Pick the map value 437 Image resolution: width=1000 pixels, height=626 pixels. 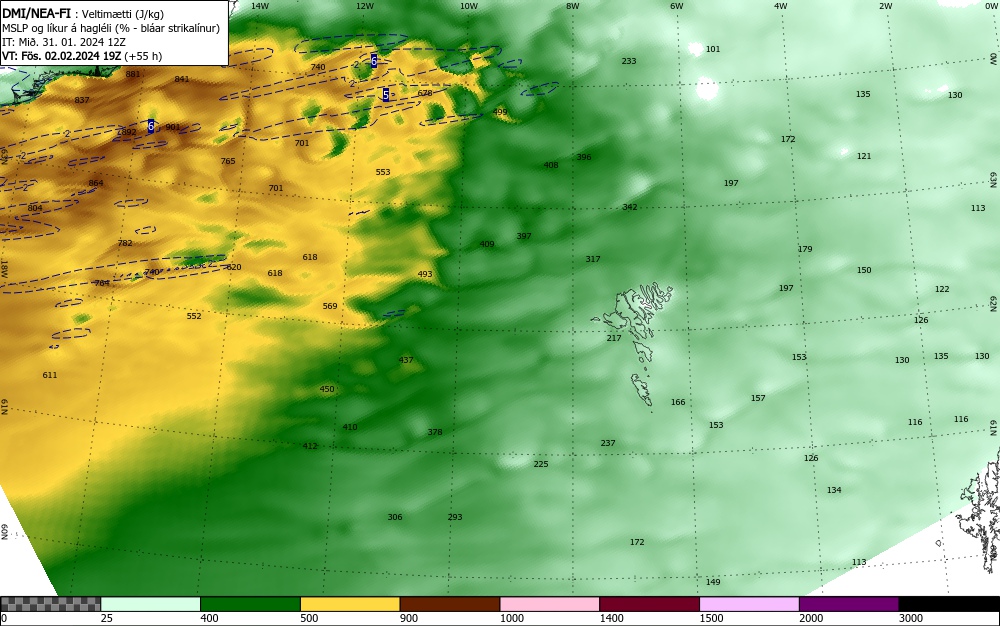tap(406, 360)
